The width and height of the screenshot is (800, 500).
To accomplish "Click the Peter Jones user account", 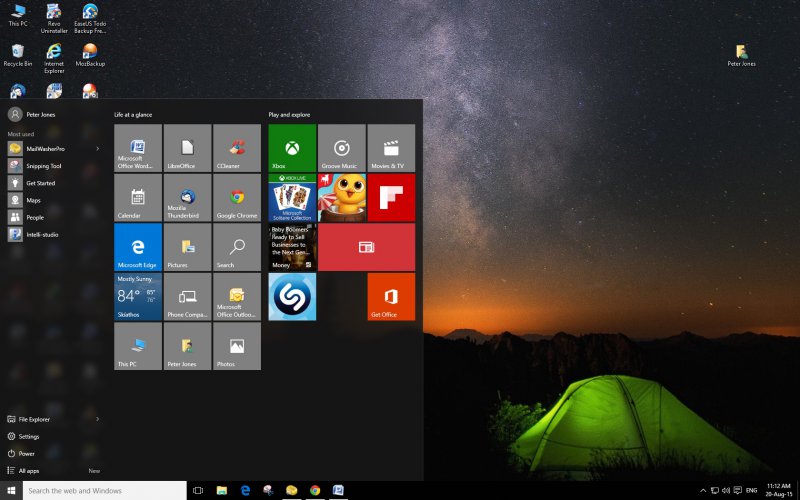I will tap(32, 114).
